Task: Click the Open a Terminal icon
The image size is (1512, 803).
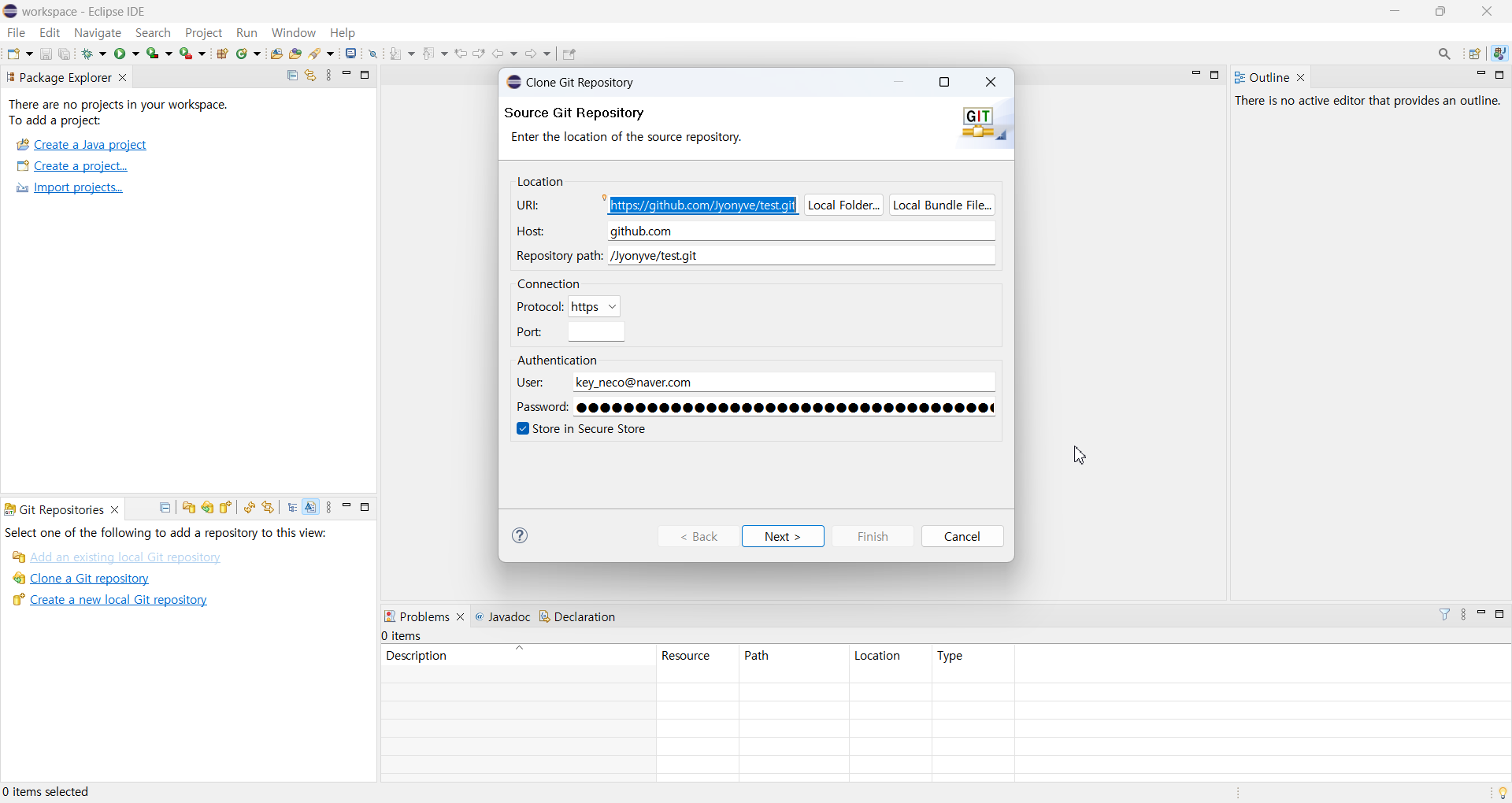Action: click(351, 54)
